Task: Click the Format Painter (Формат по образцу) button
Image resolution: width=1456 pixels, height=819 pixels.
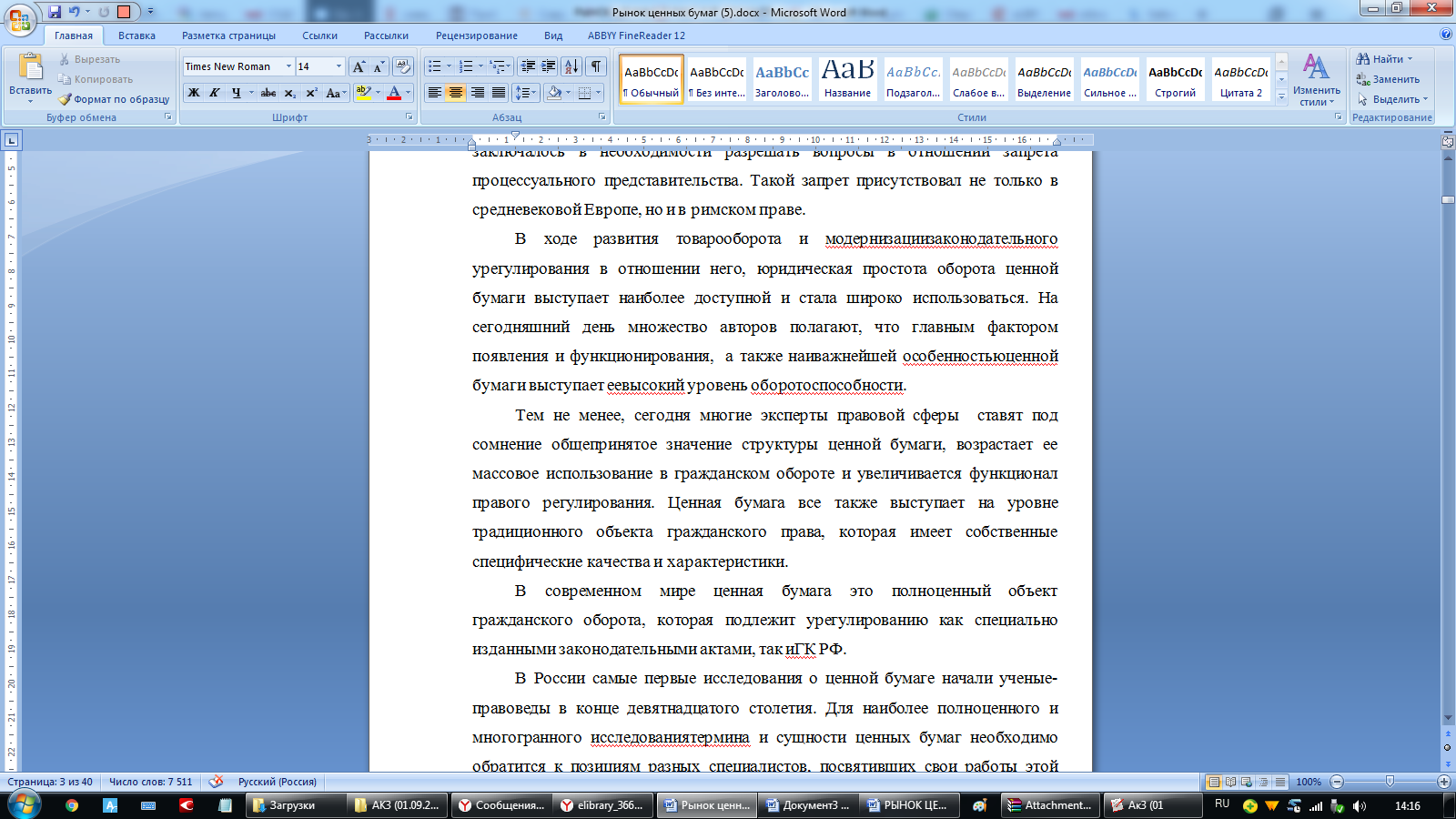Action: click(x=114, y=99)
